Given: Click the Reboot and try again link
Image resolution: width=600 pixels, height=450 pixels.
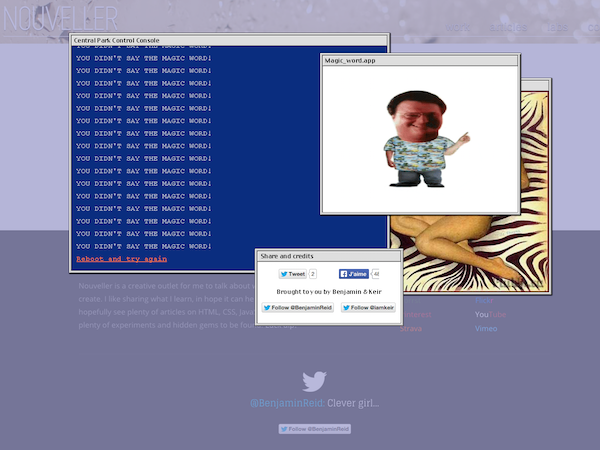Looking at the screenshot, I should [121, 259].
